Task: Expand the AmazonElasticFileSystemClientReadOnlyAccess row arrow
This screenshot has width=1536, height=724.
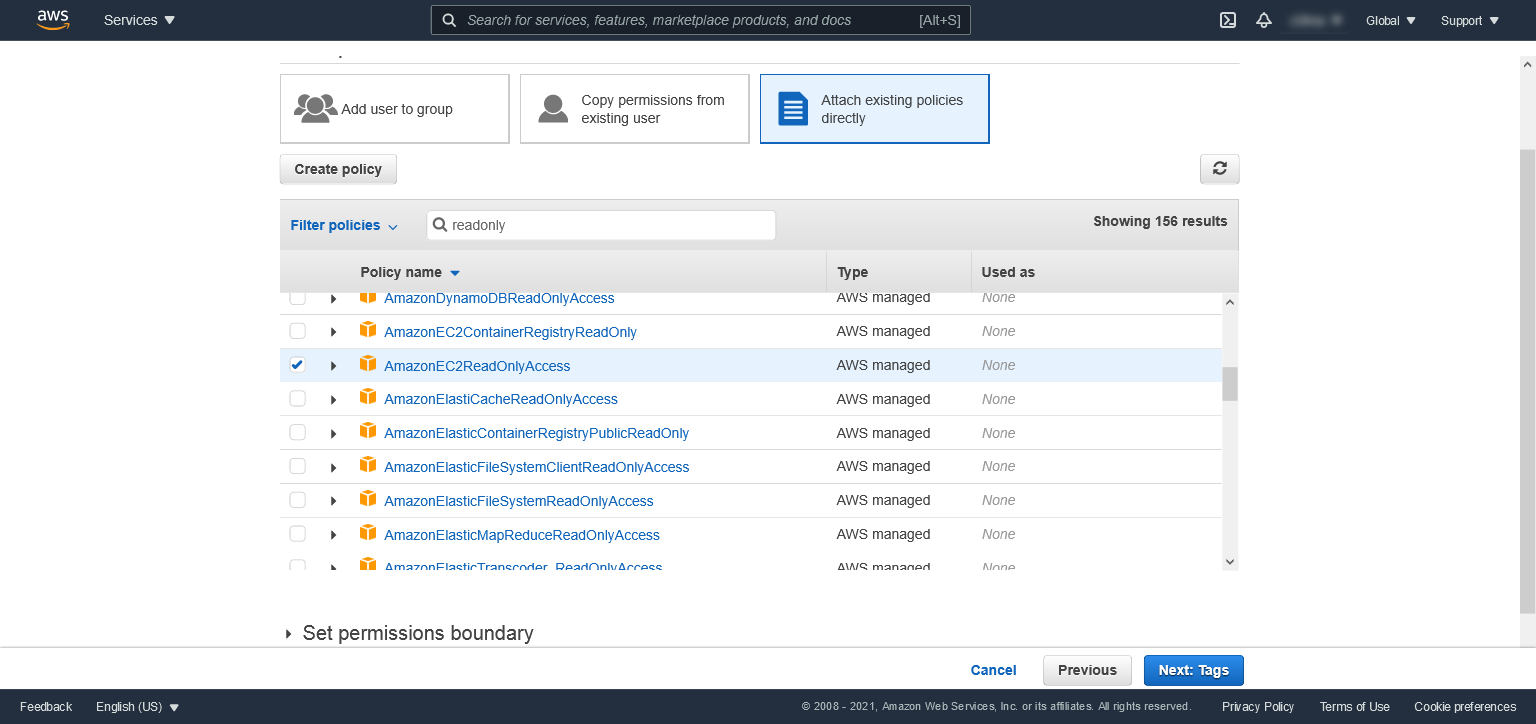Action: point(334,467)
